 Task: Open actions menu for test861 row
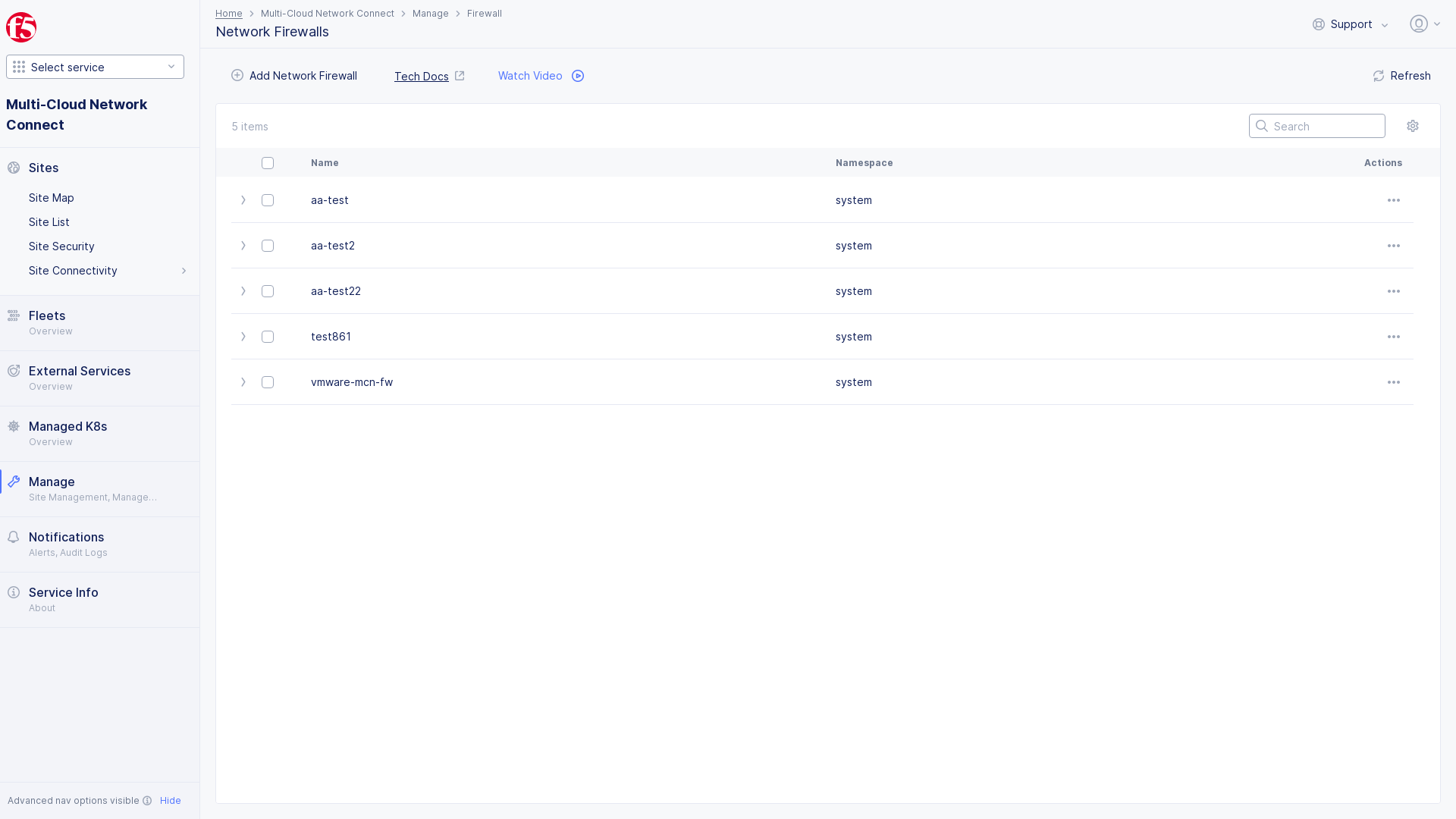(1393, 337)
